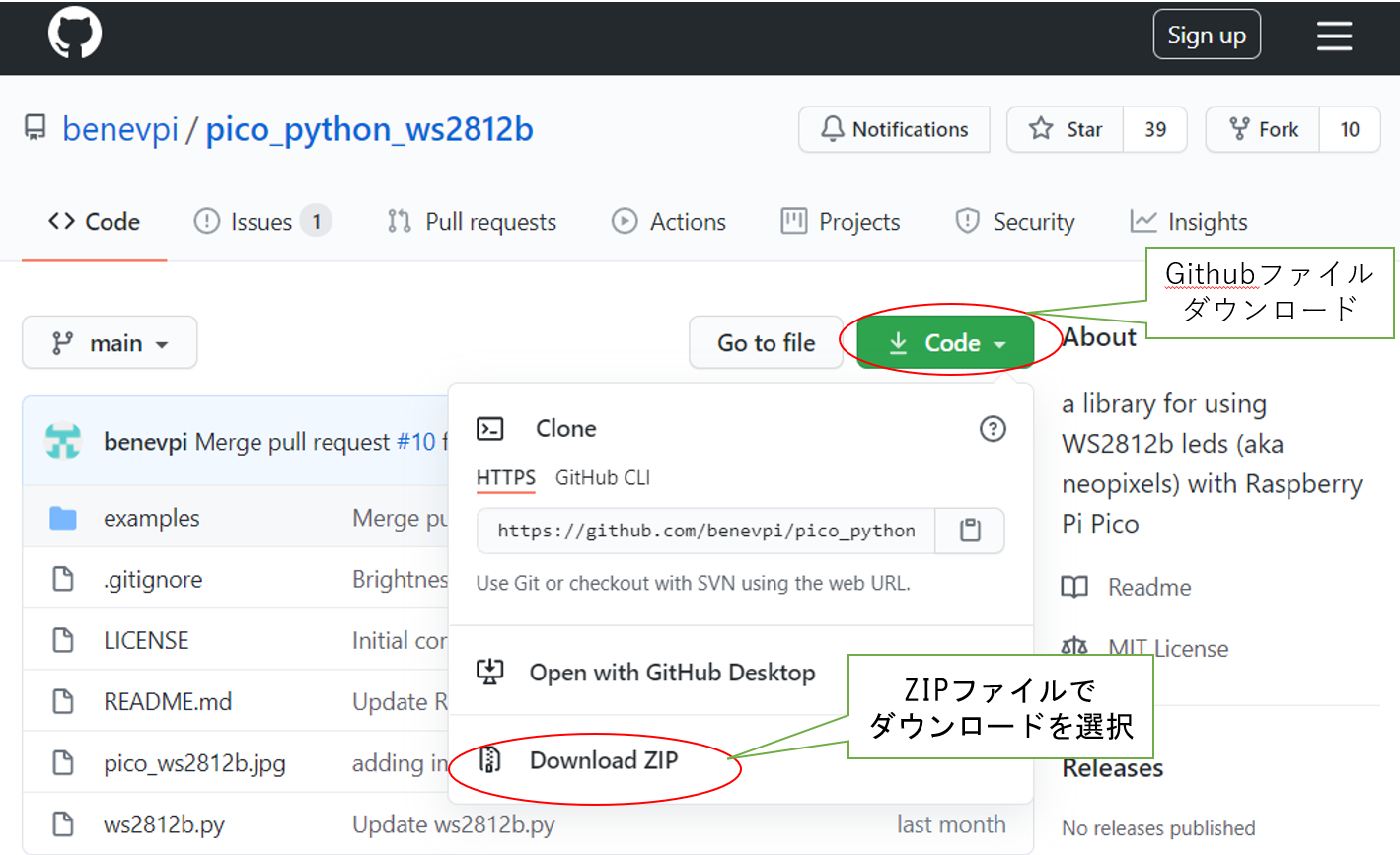
Task: Switch to the Insights tab
Action: click(x=1189, y=222)
